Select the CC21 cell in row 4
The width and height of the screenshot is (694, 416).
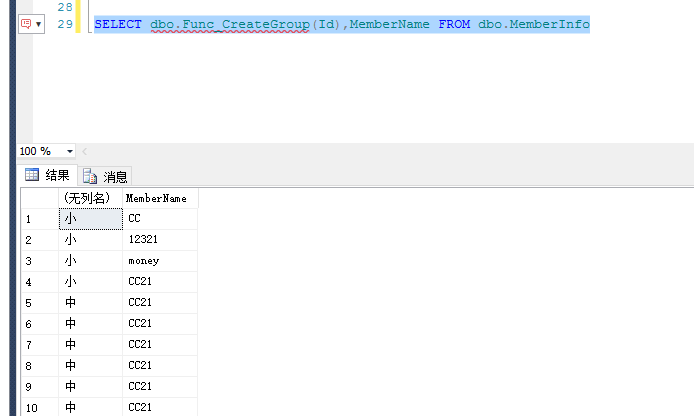tap(160, 282)
